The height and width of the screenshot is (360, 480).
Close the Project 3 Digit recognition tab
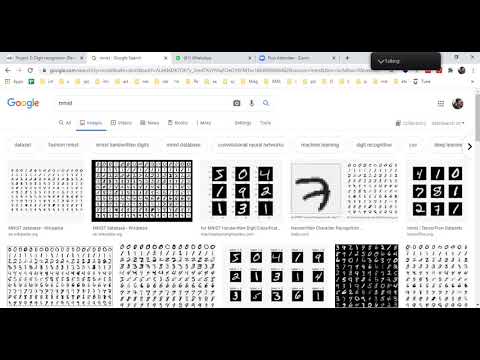click(82, 58)
